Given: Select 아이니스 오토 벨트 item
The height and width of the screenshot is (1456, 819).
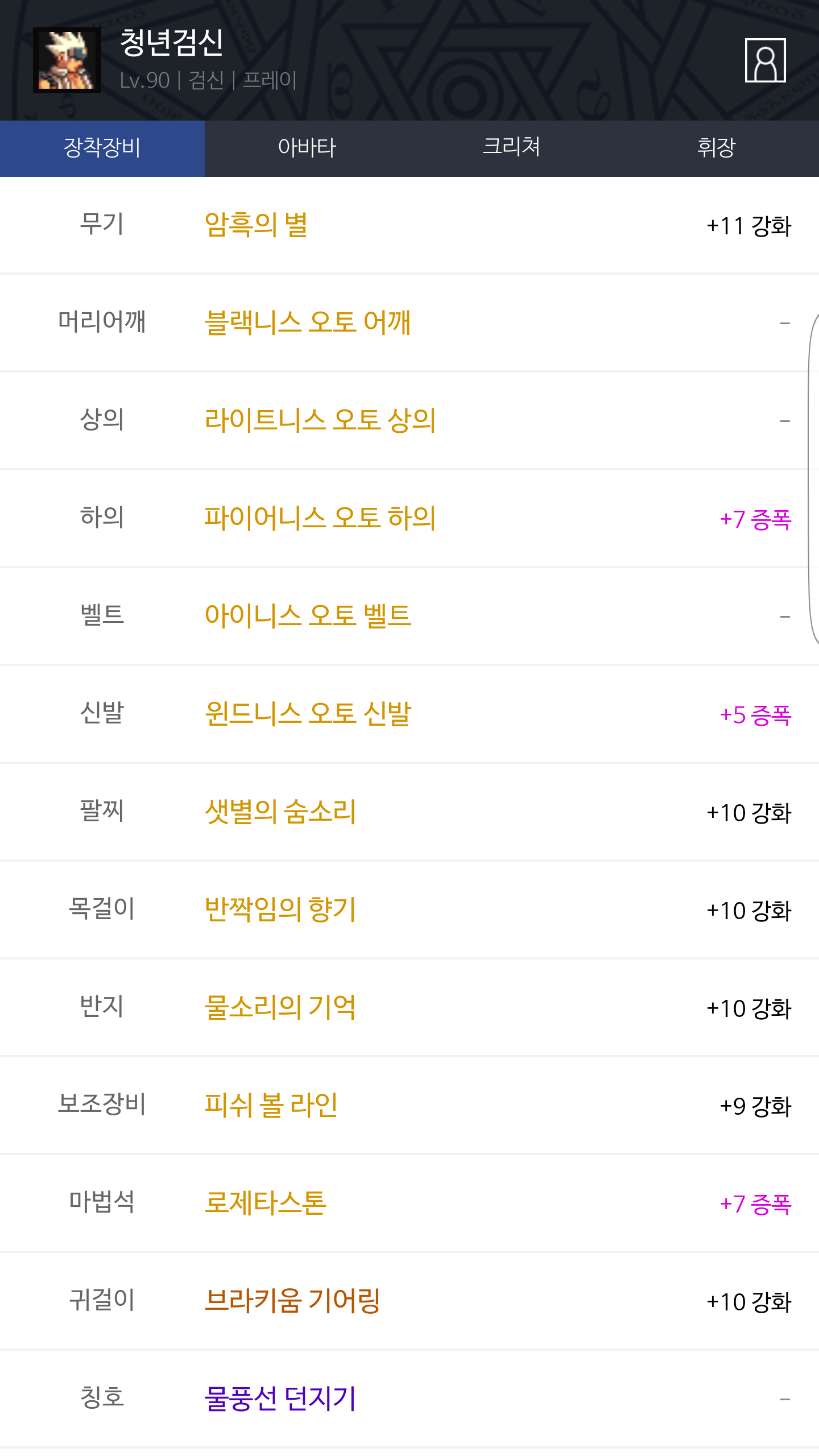Looking at the screenshot, I should click(308, 617).
